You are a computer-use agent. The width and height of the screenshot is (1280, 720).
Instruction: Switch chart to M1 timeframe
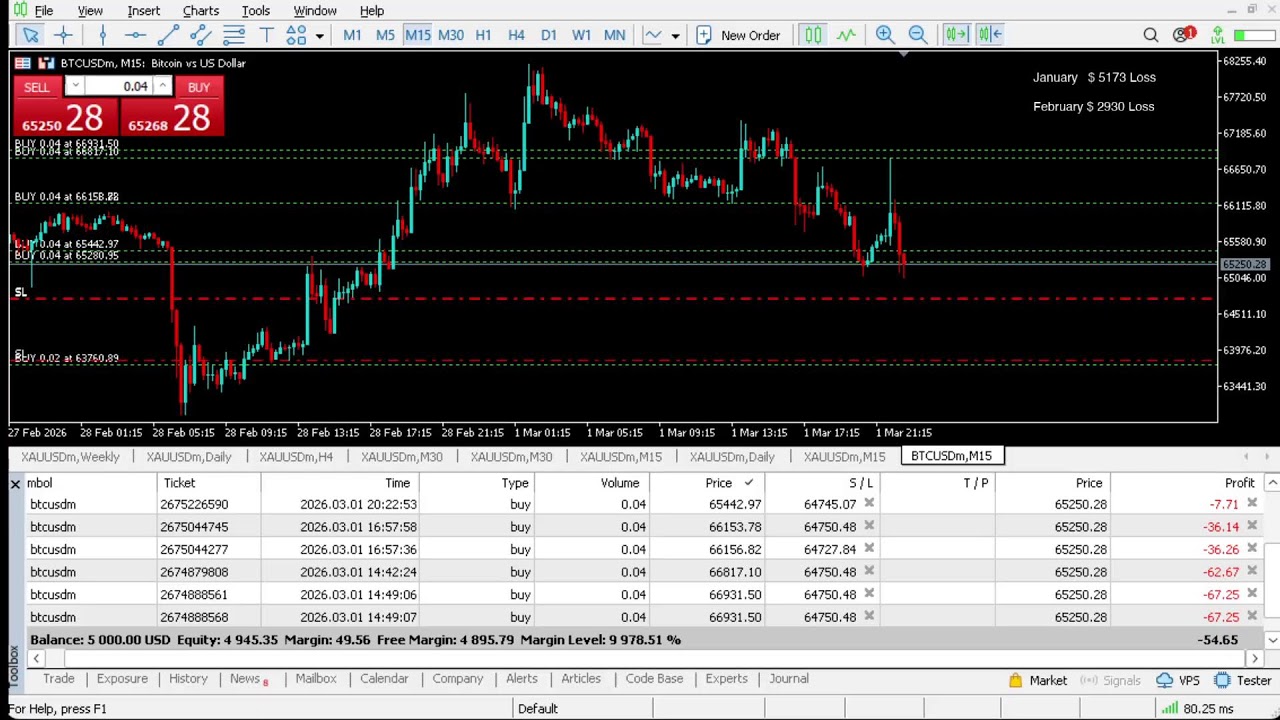coord(352,35)
